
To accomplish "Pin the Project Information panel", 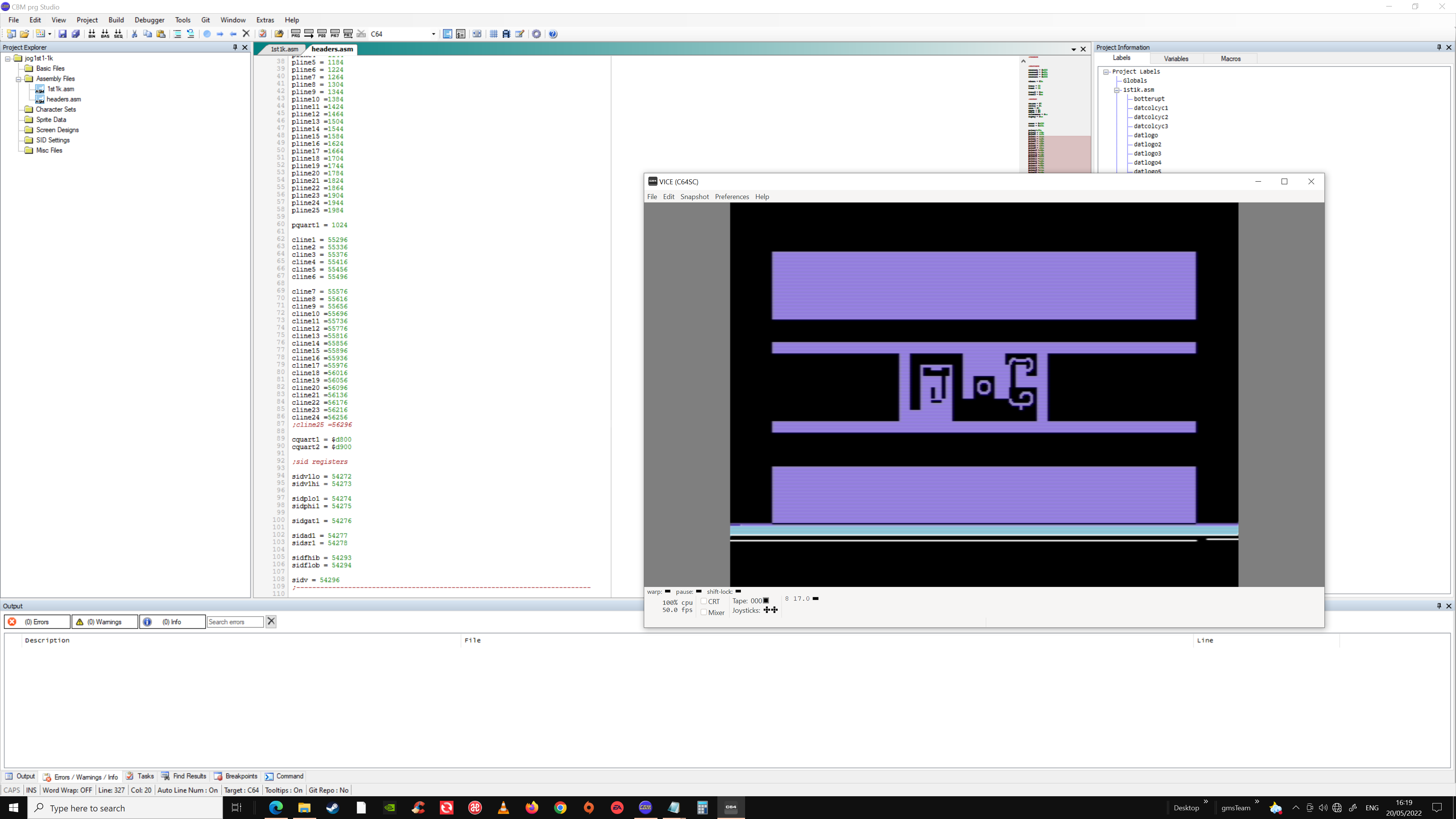I will point(1439,47).
